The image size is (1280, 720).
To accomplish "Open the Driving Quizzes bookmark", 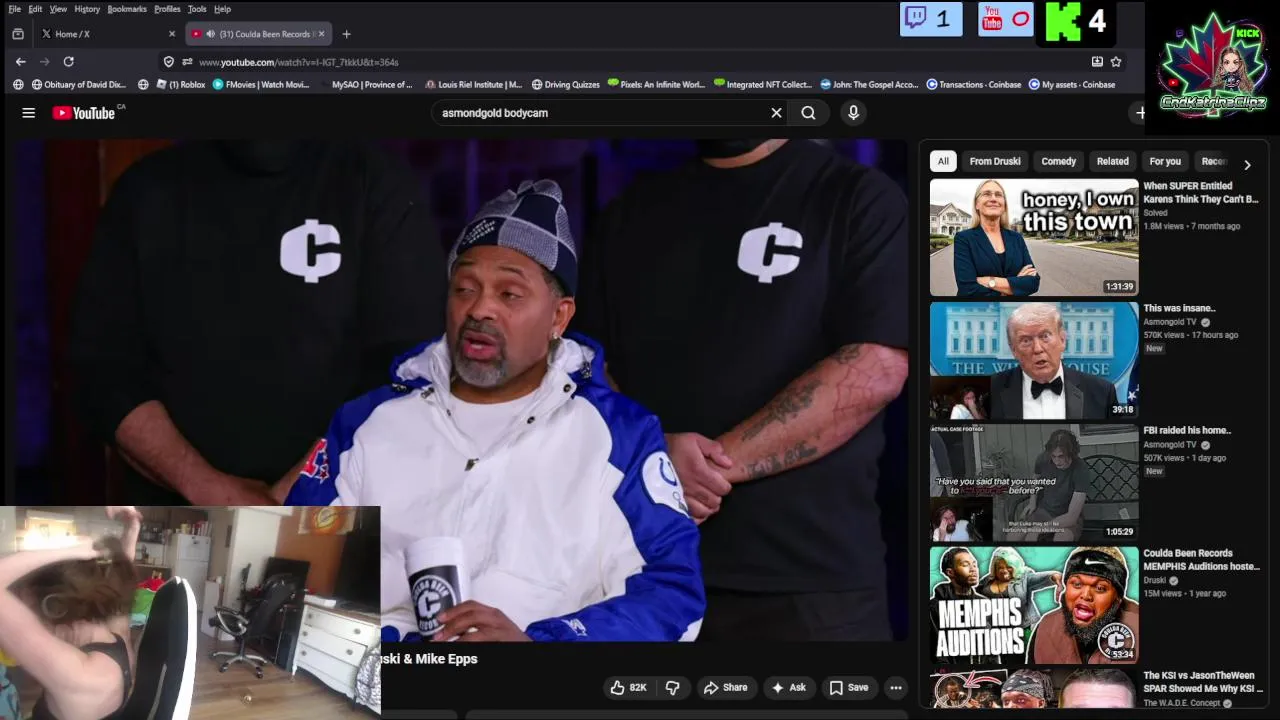I will pyautogui.click(x=565, y=85).
